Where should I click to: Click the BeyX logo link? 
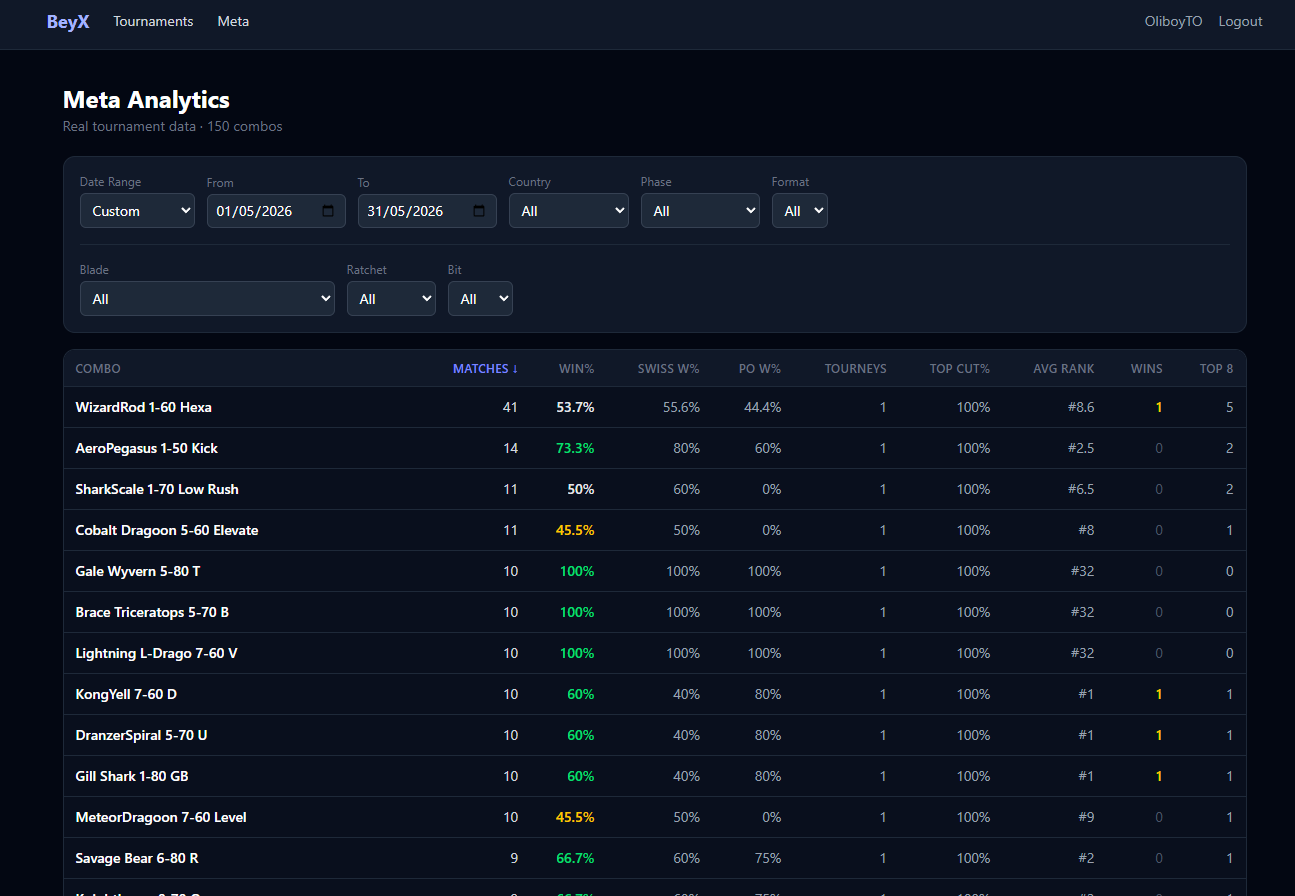[x=68, y=21]
